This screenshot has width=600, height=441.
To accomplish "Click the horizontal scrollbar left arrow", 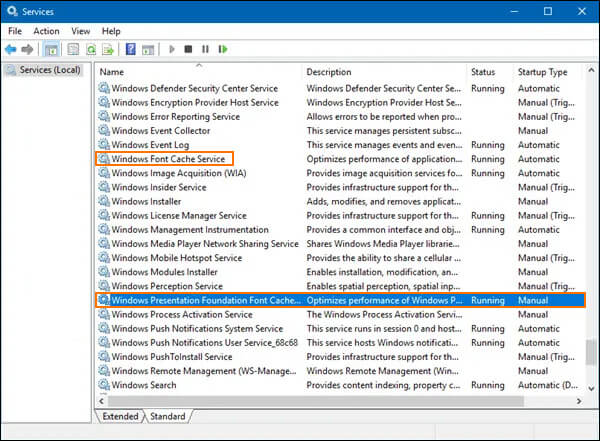I will [101, 401].
